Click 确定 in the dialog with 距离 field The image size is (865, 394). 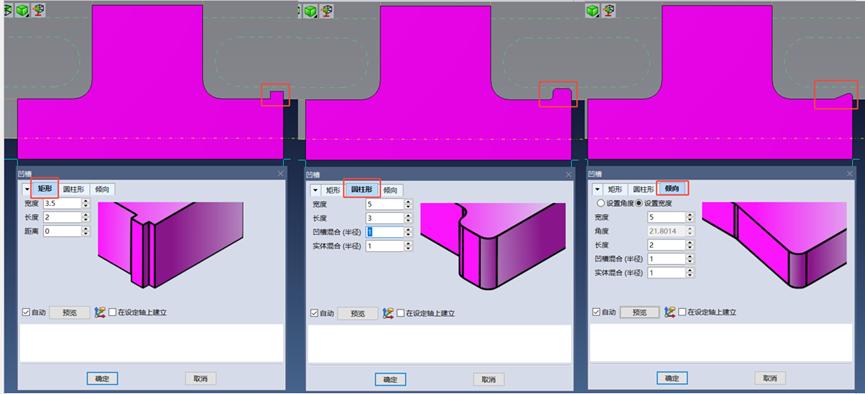103,379
